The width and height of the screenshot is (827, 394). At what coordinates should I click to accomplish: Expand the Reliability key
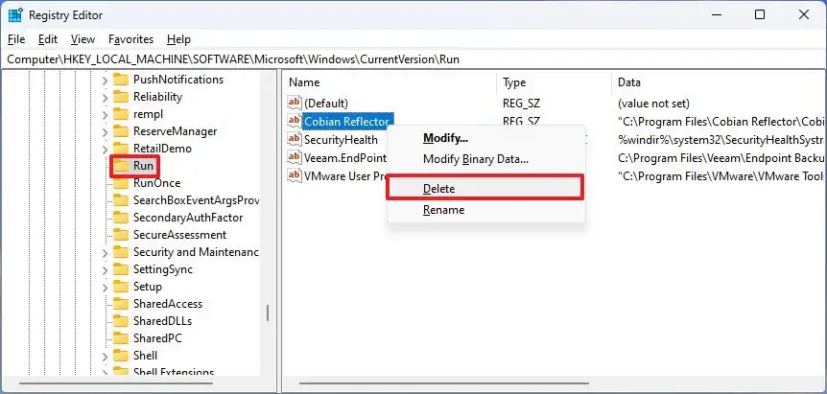click(x=104, y=98)
